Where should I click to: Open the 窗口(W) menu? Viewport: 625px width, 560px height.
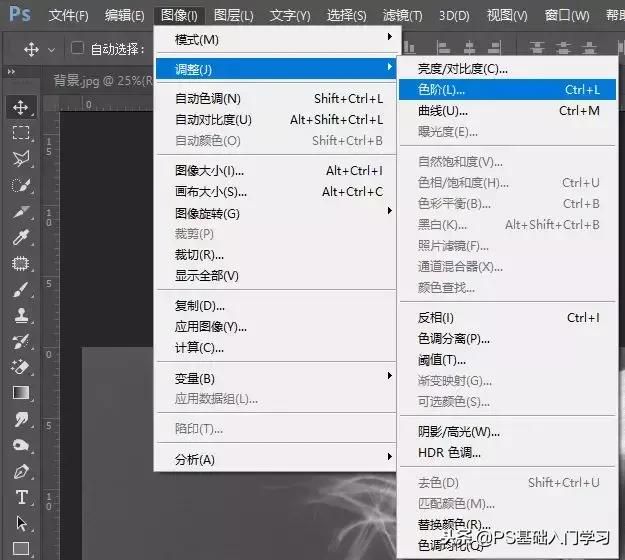click(x=567, y=16)
